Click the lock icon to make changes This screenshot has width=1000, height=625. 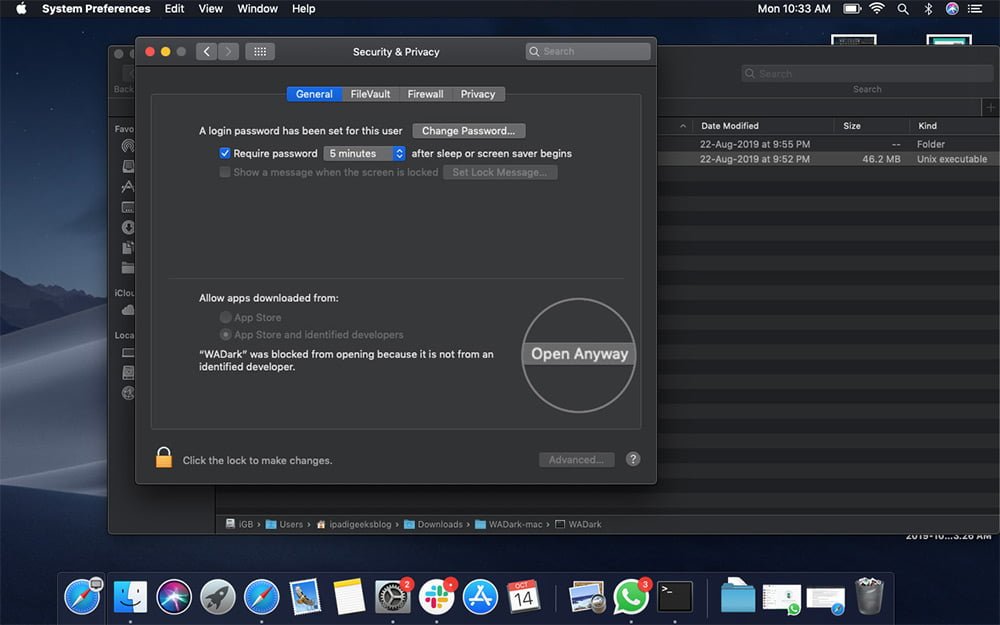pyautogui.click(x=164, y=458)
